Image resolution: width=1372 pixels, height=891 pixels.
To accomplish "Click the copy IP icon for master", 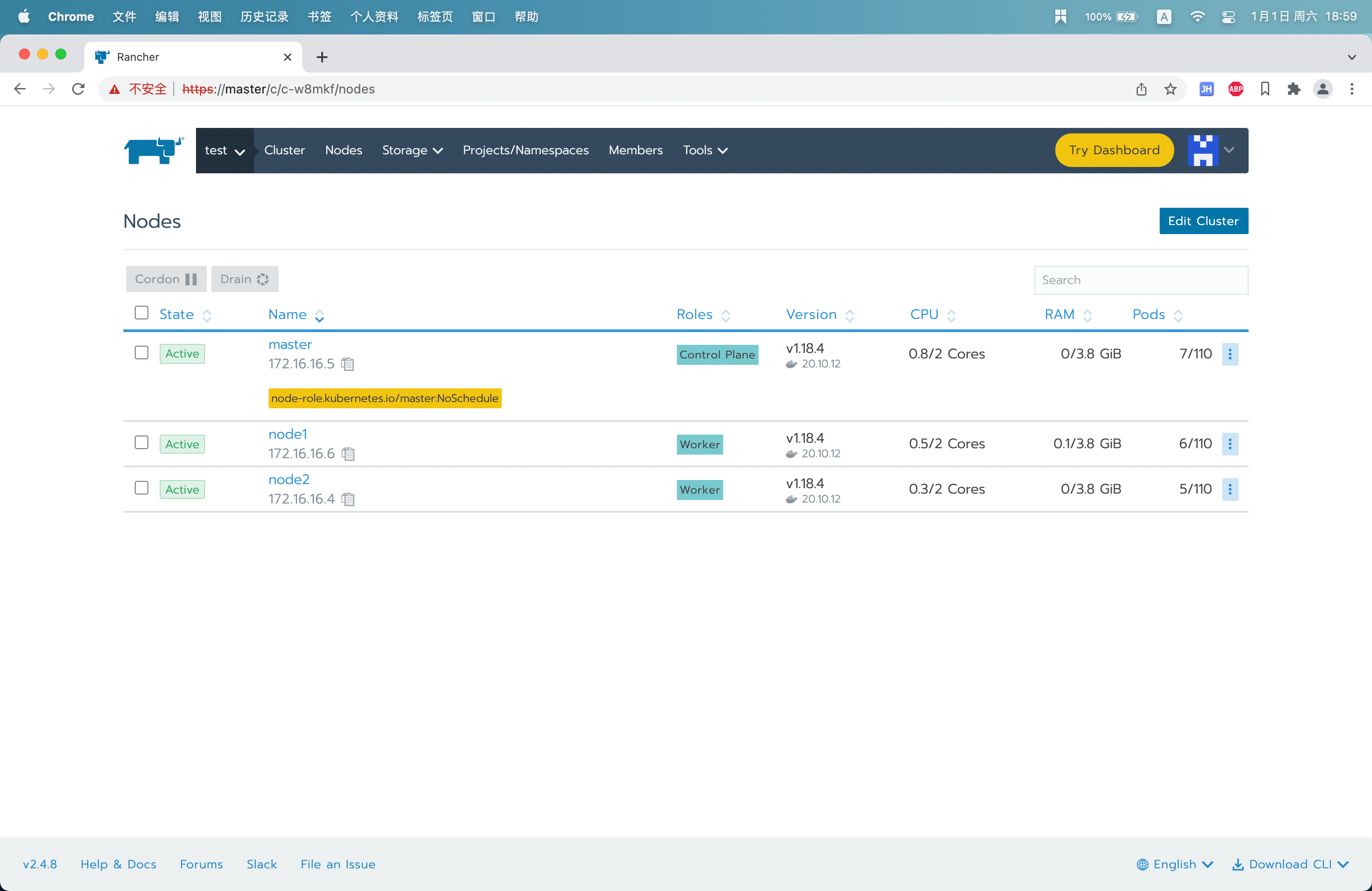I will tap(349, 363).
